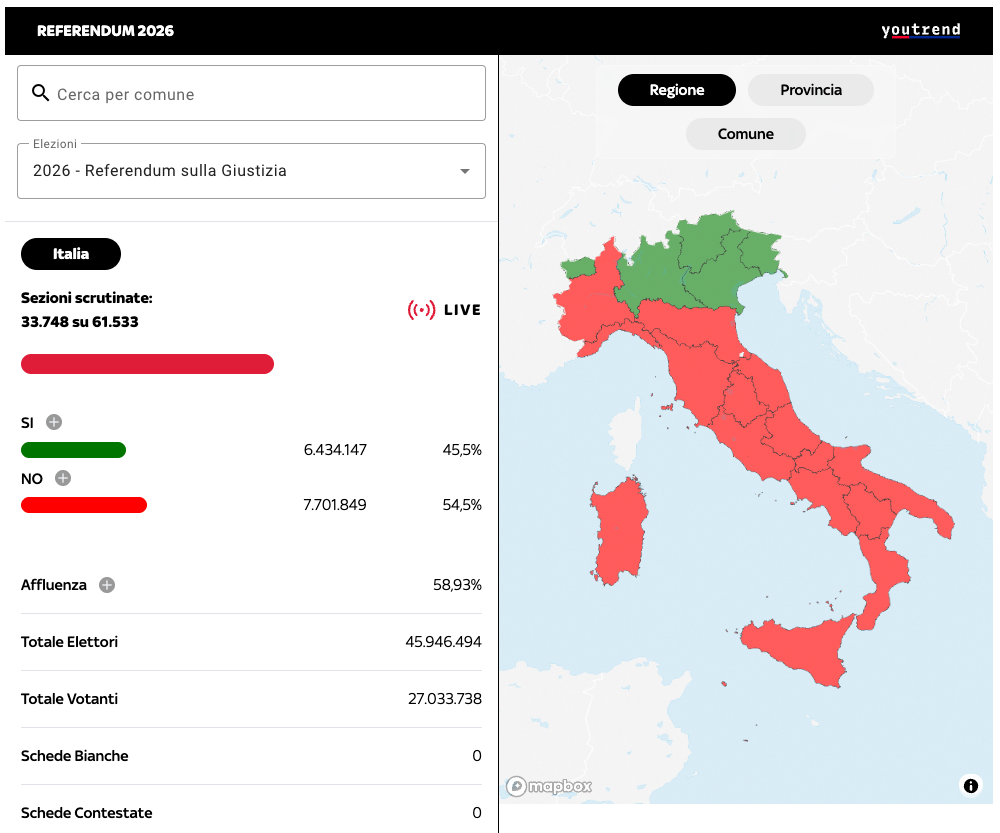The width and height of the screenshot is (1000, 833).
Task: Expand the NO results plus icon
Action: coord(62,478)
